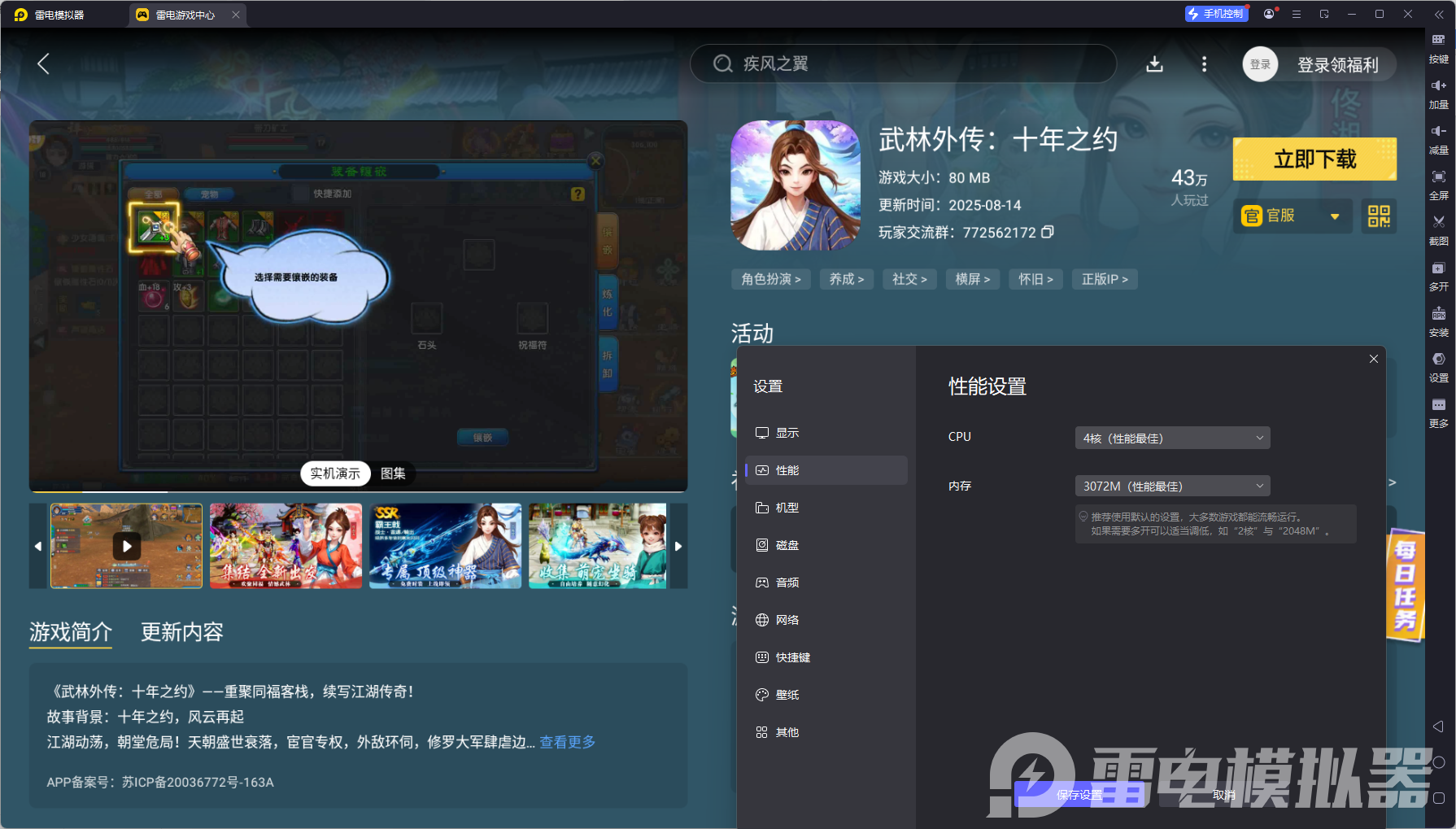Open the hamburger menu in title bar
The image size is (1456, 829).
pyautogui.click(x=1297, y=14)
